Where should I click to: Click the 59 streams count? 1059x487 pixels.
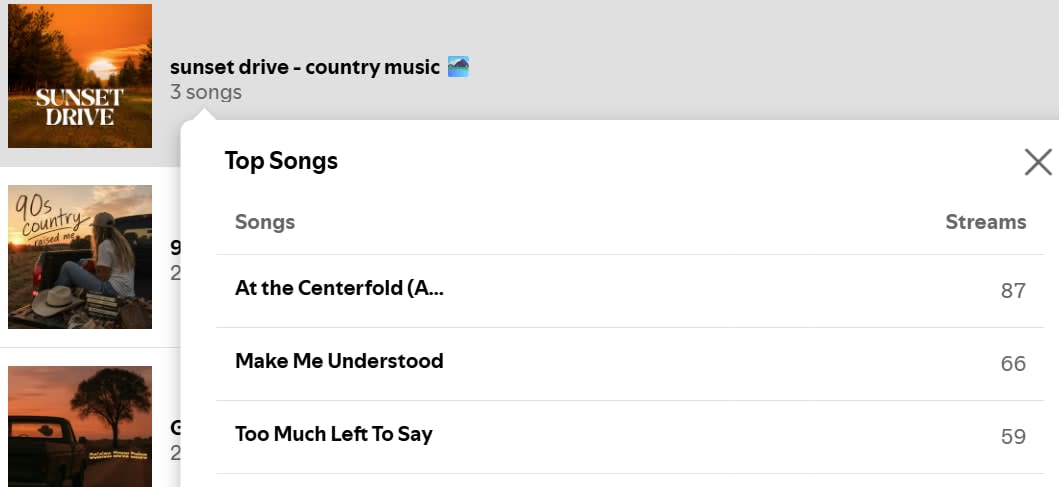[1014, 437]
